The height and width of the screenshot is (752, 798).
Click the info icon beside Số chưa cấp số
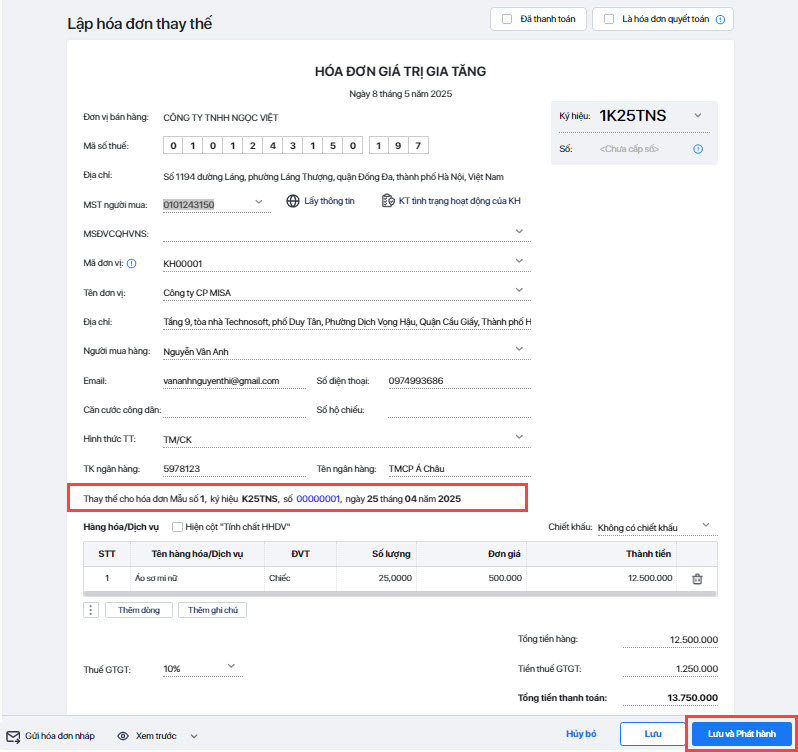[698, 149]
